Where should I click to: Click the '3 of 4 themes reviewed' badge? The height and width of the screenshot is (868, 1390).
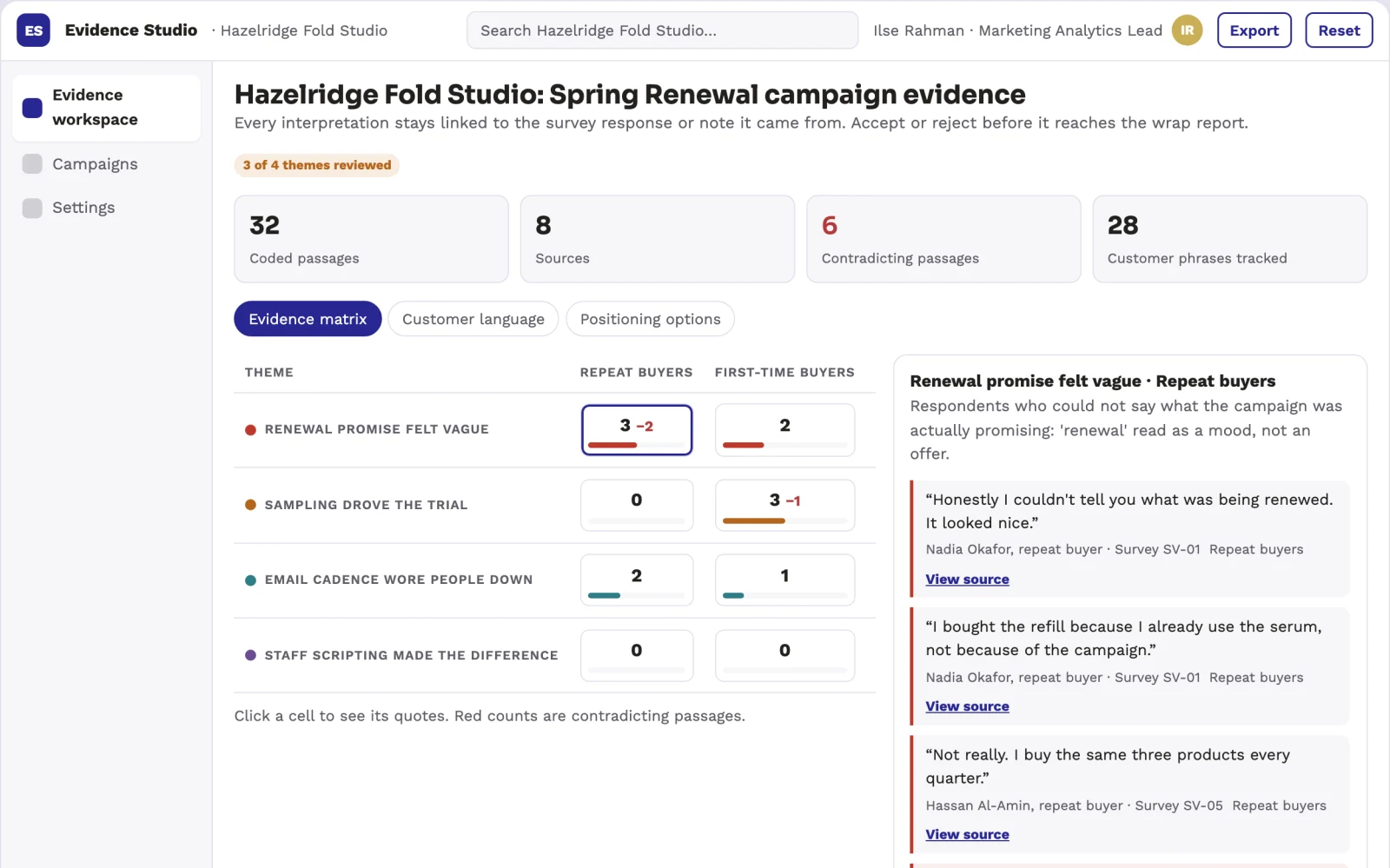click(317, 165)
